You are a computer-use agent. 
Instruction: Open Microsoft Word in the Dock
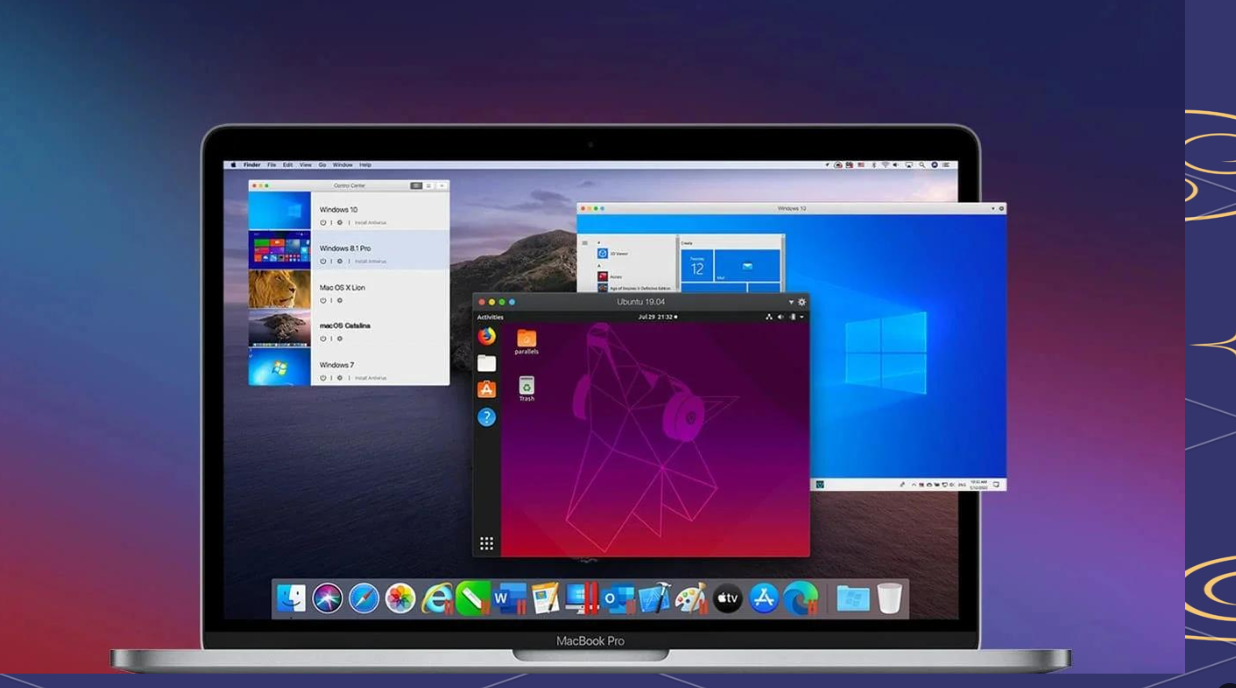(x=509, y=598)
